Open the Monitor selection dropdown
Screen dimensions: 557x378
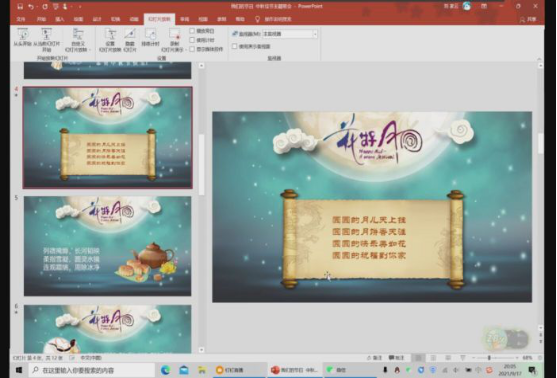tap(290, 34)
